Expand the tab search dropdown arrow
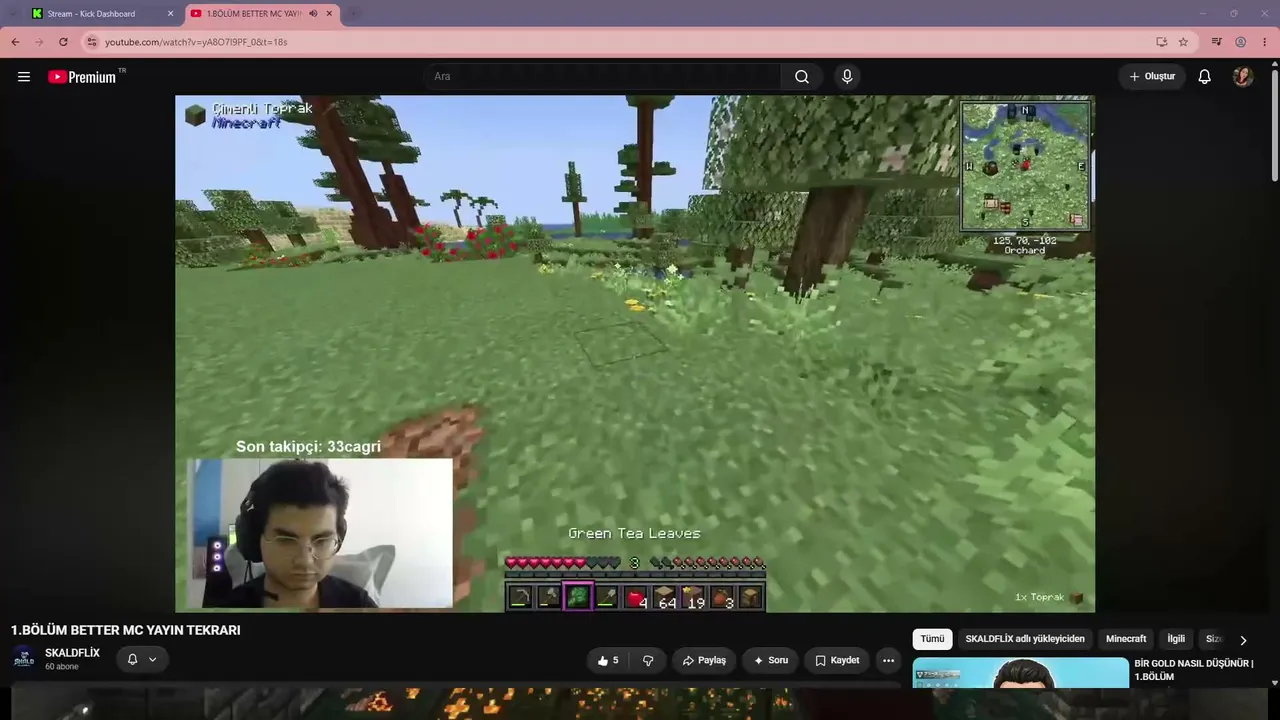This screenshot has height=720, width=1280. pos(12,14)
